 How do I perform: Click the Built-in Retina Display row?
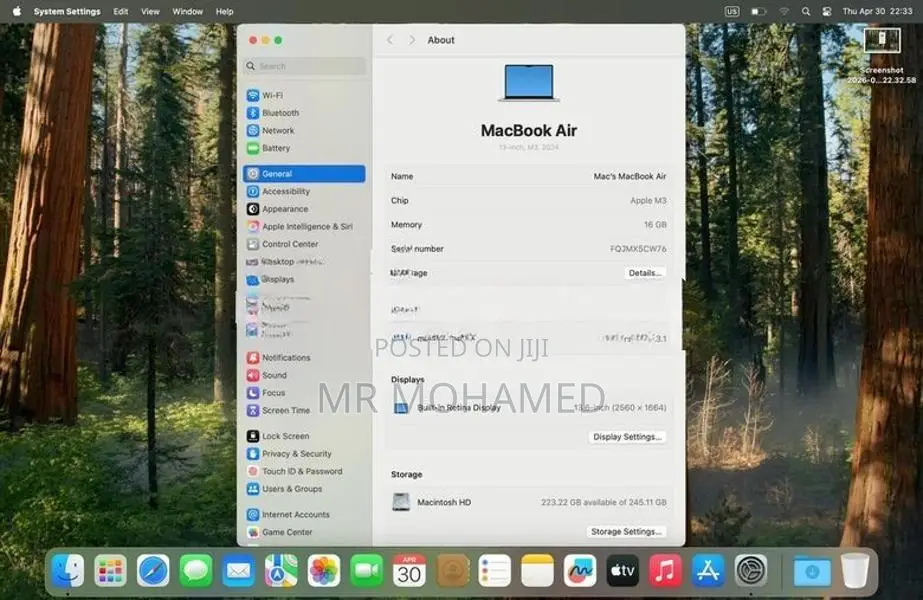click(529, 407)
